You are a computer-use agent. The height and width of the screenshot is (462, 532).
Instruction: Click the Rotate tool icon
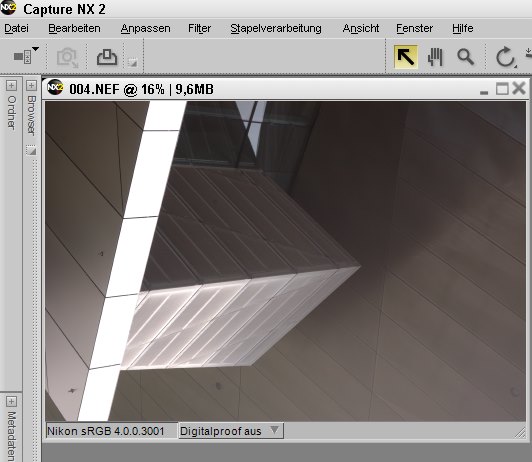click(506, 57)
